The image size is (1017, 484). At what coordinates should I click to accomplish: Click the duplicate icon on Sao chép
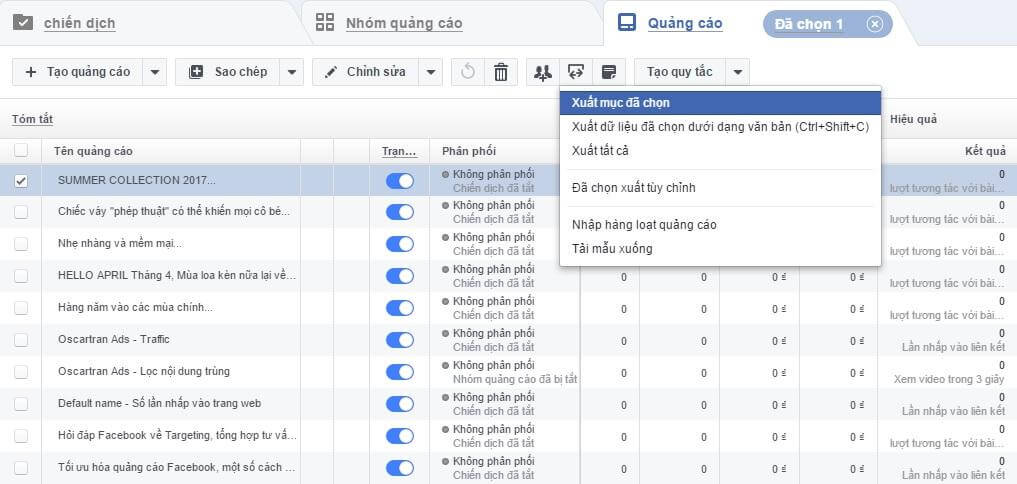click(196, 72)
